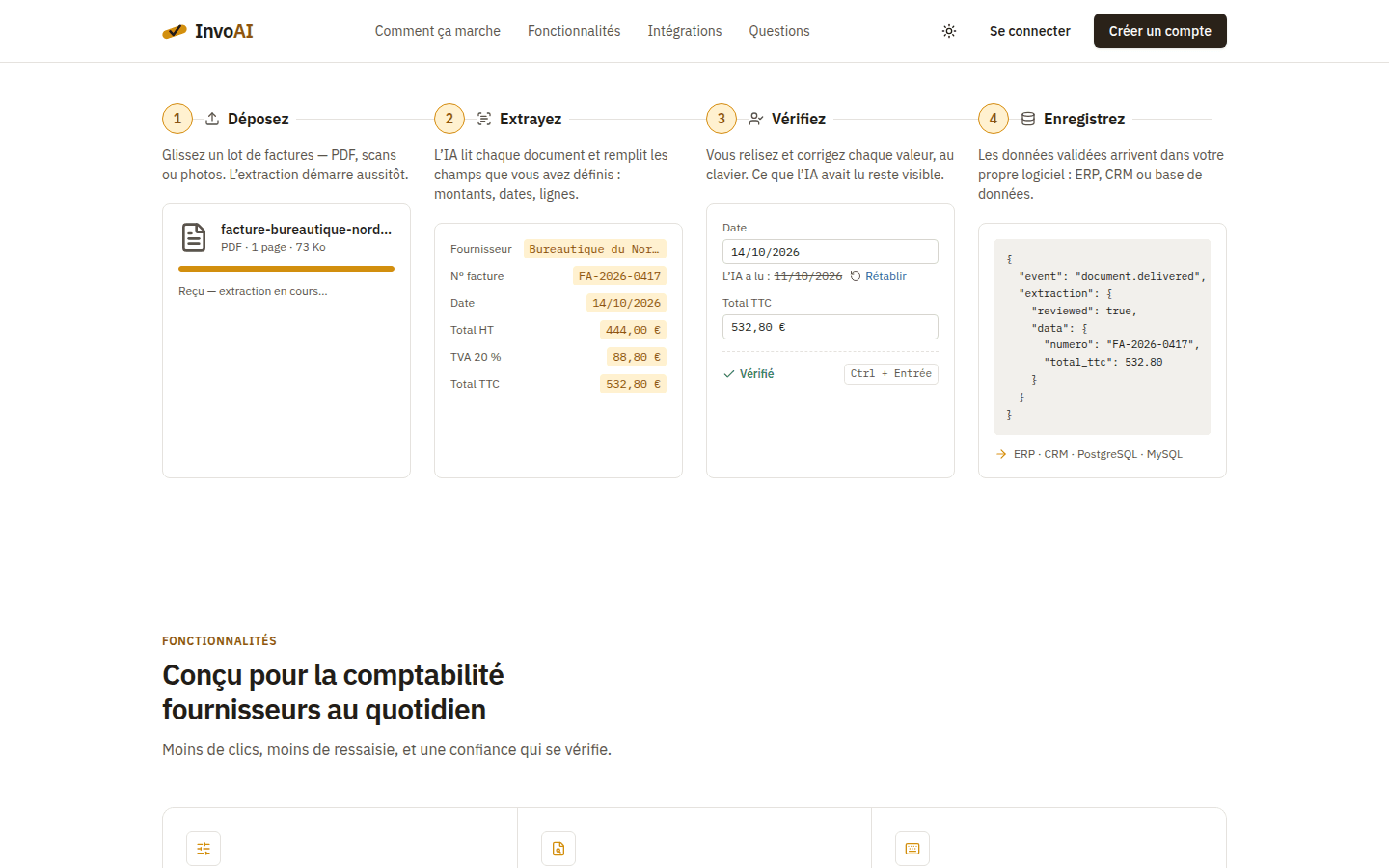Click the Vérifié status label
The width and height of the screenshot is (1389, 868).
tap(757, 374)
